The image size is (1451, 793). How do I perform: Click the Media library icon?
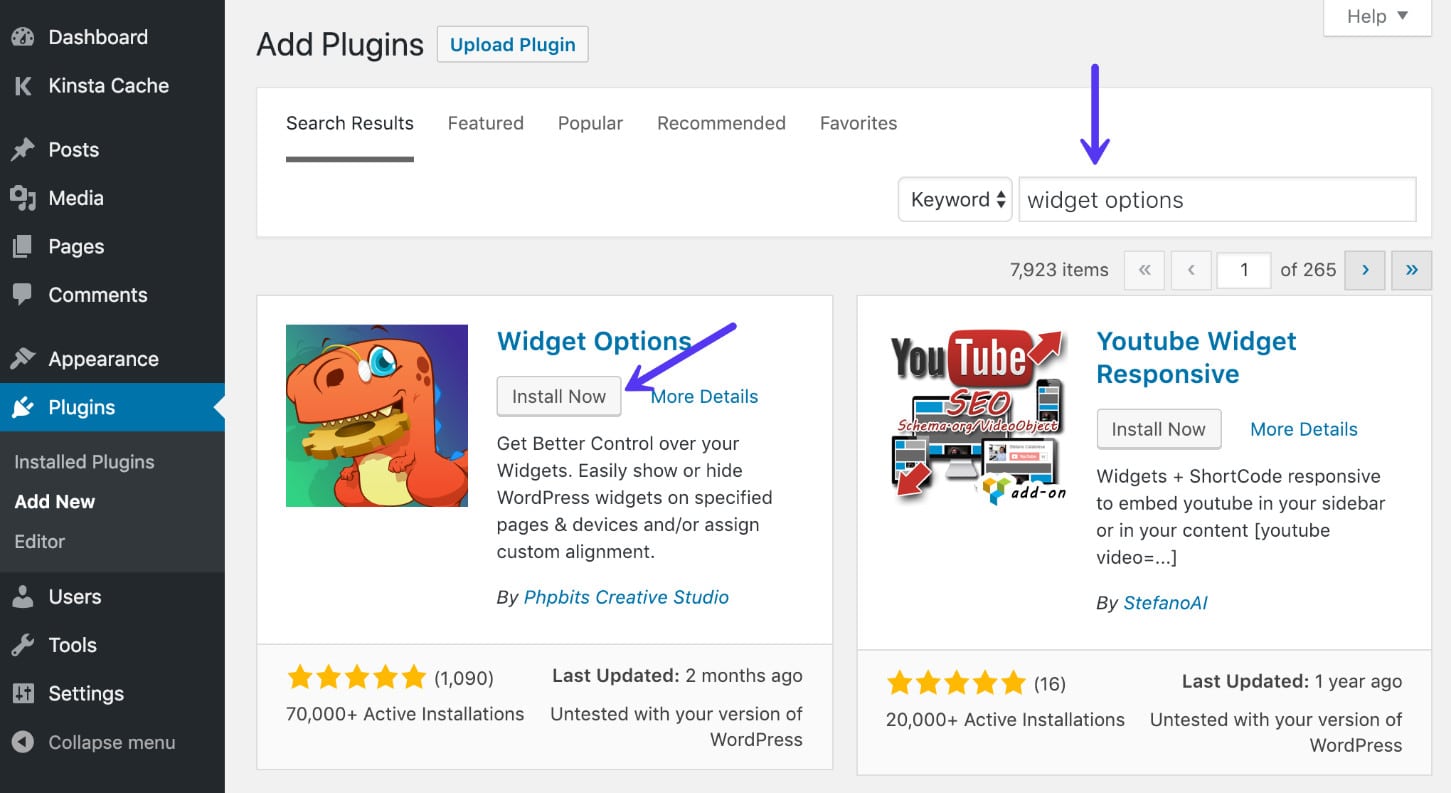click(x=22, y=198)
